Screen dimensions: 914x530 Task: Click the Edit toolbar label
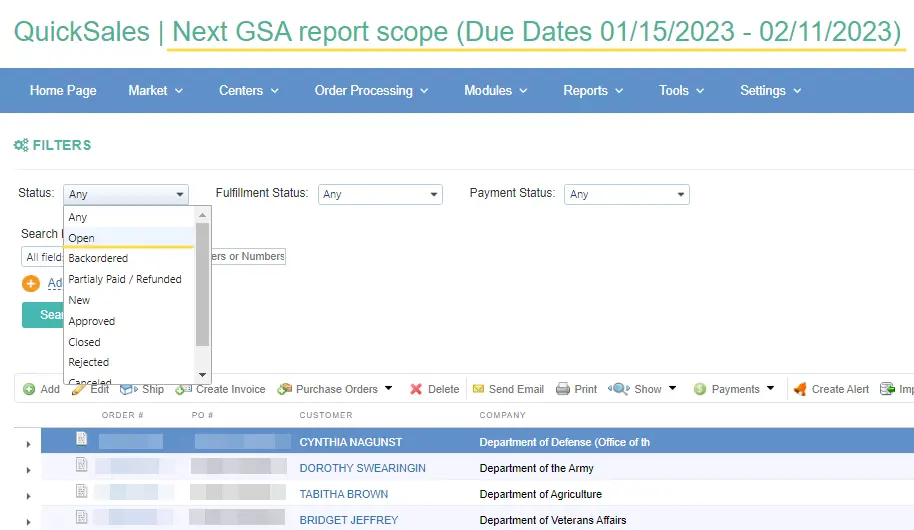click(x=100, y=389)
